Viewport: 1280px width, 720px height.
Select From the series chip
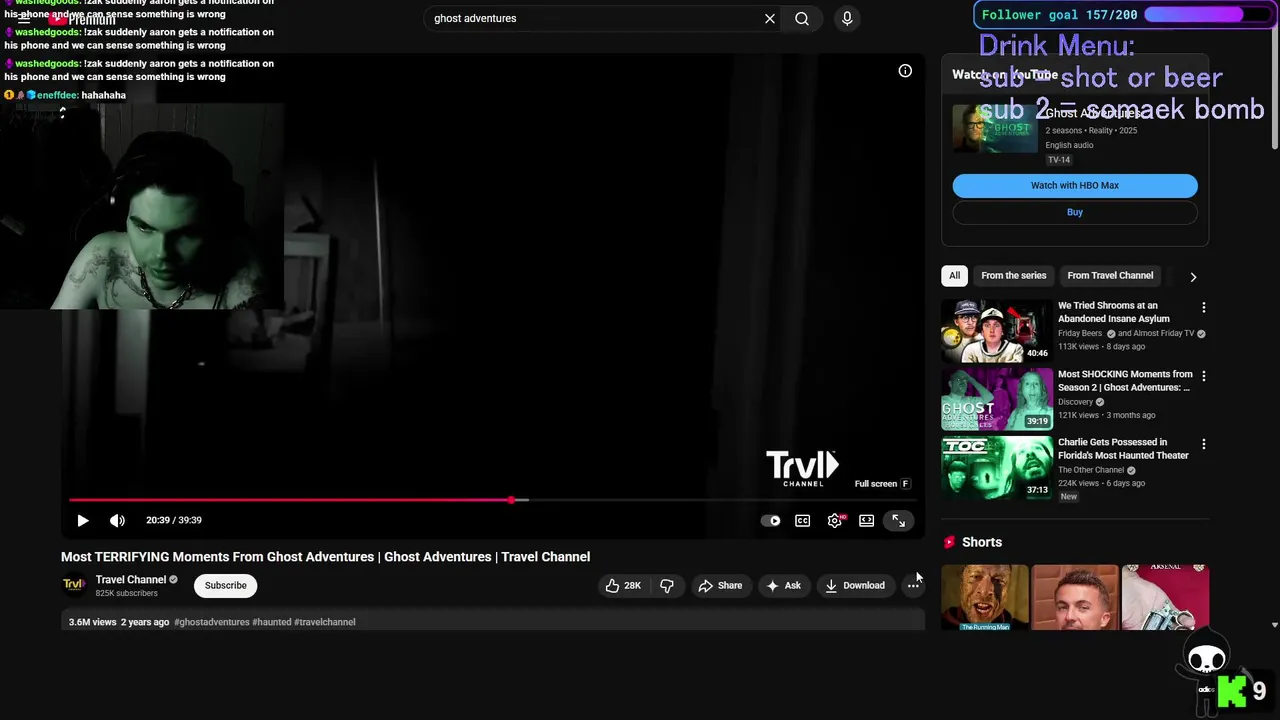tap(1014, 276)
